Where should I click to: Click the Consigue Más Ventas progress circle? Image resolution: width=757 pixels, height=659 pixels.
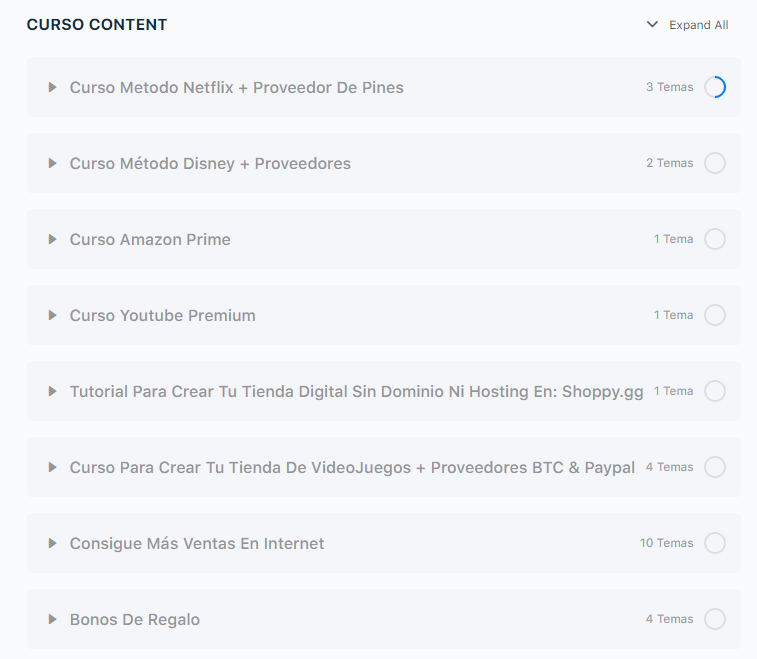[715, 543]
